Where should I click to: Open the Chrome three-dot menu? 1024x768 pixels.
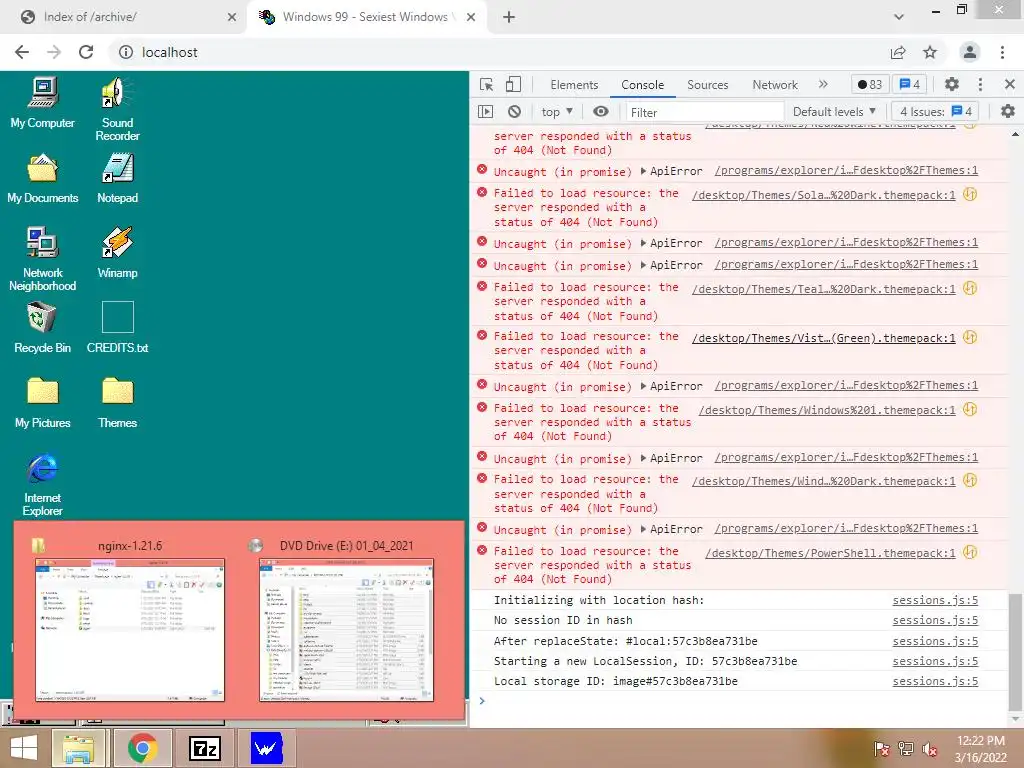click(x=1002, y=52)
